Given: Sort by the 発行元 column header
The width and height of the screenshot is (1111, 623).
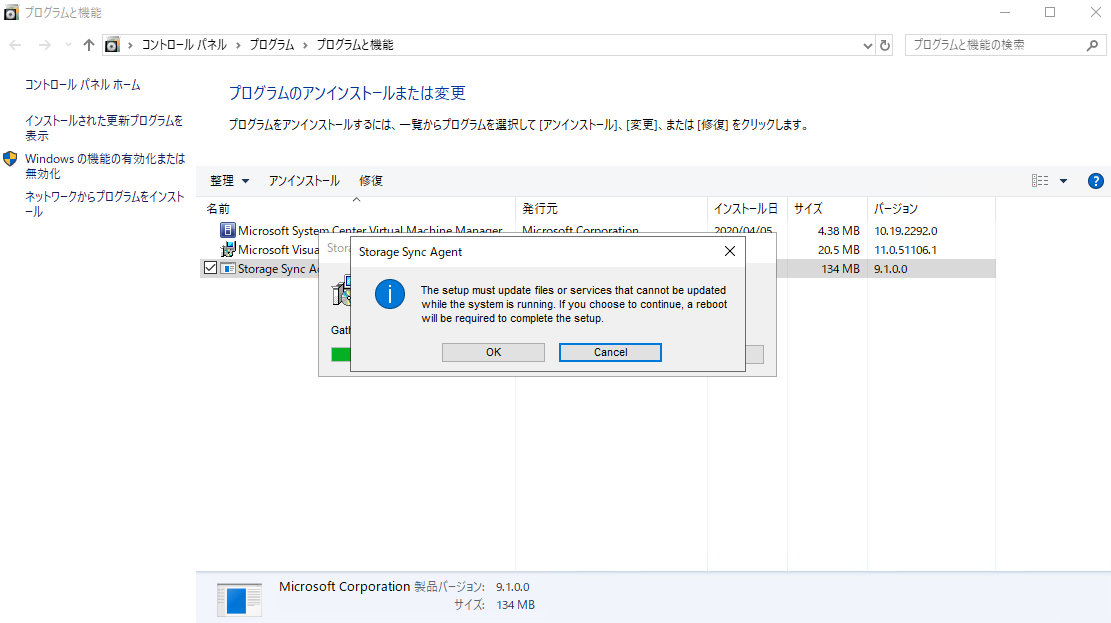Looking at the screenshot, I should 611,208.
